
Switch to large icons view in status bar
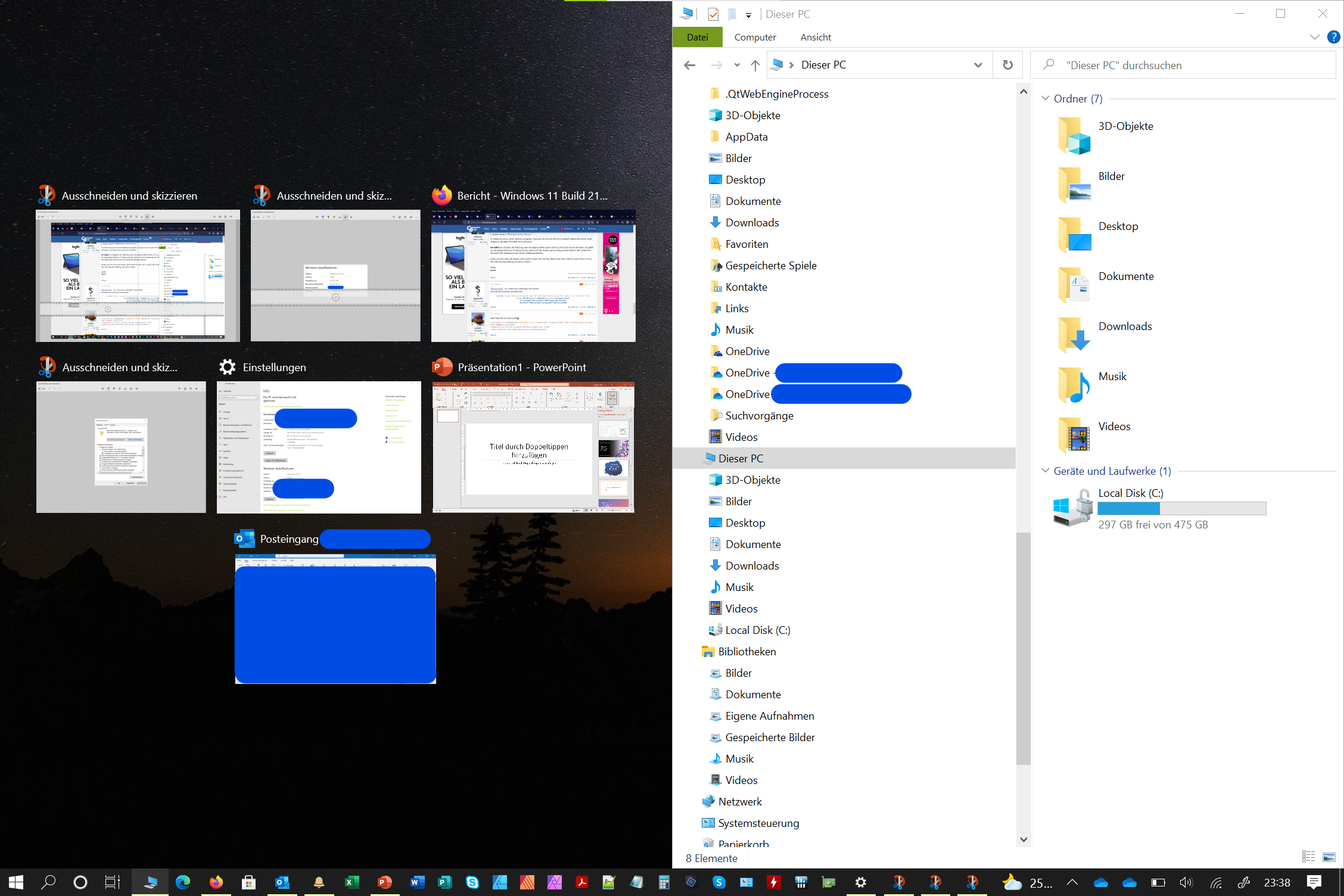(1329, 857)
